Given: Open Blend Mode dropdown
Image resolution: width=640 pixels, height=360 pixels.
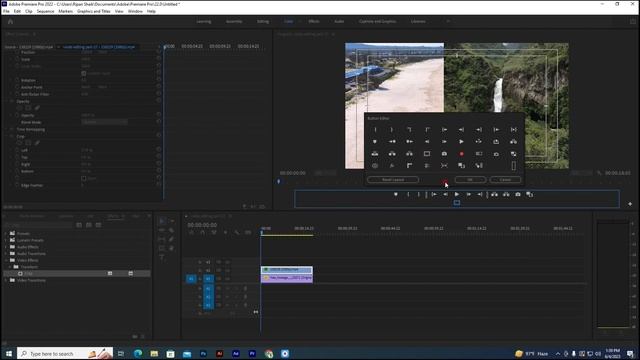Looking at the screenshot, I should (x=104, y=122).
